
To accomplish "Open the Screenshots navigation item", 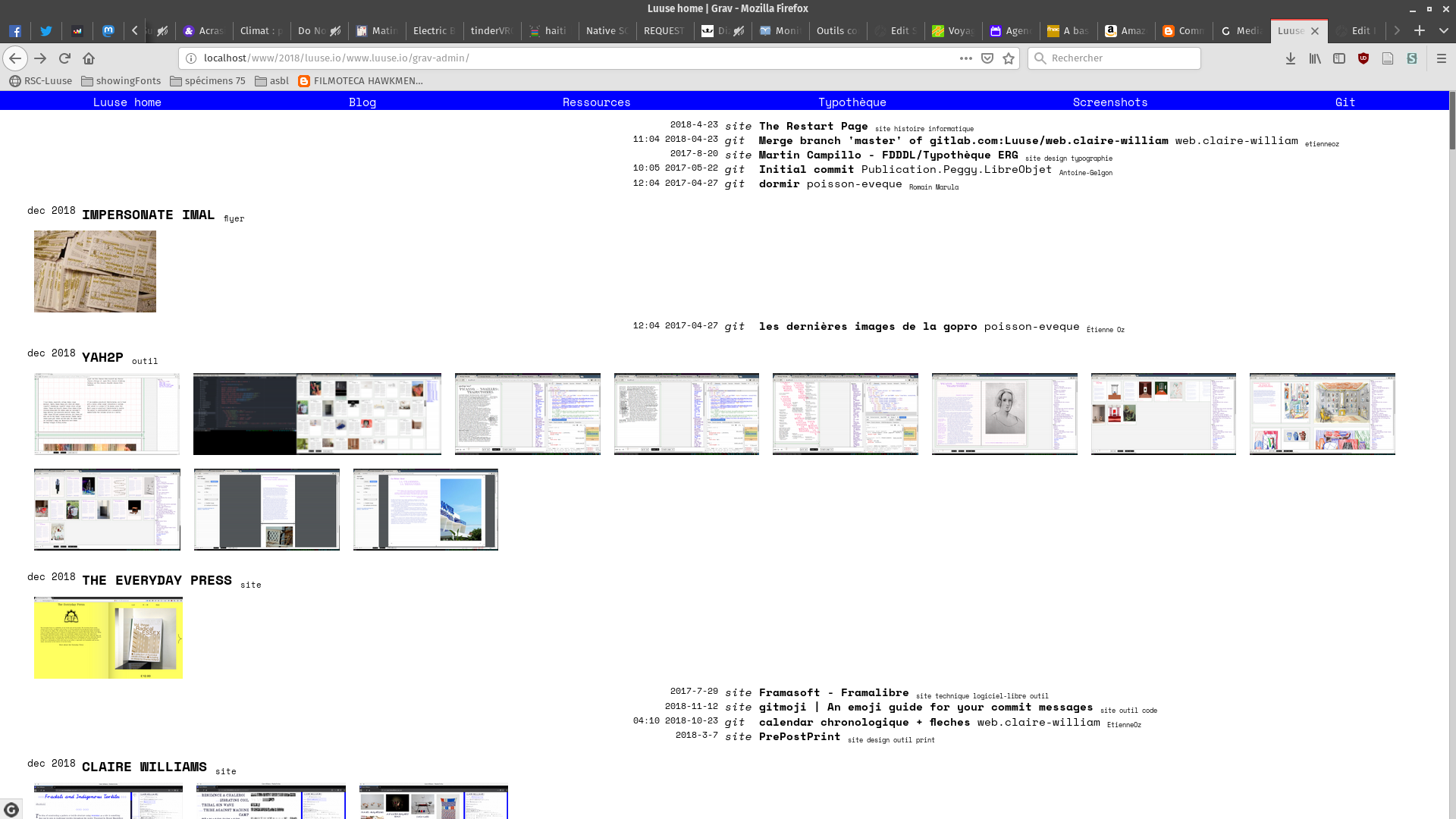I will tap(1109, 102).
